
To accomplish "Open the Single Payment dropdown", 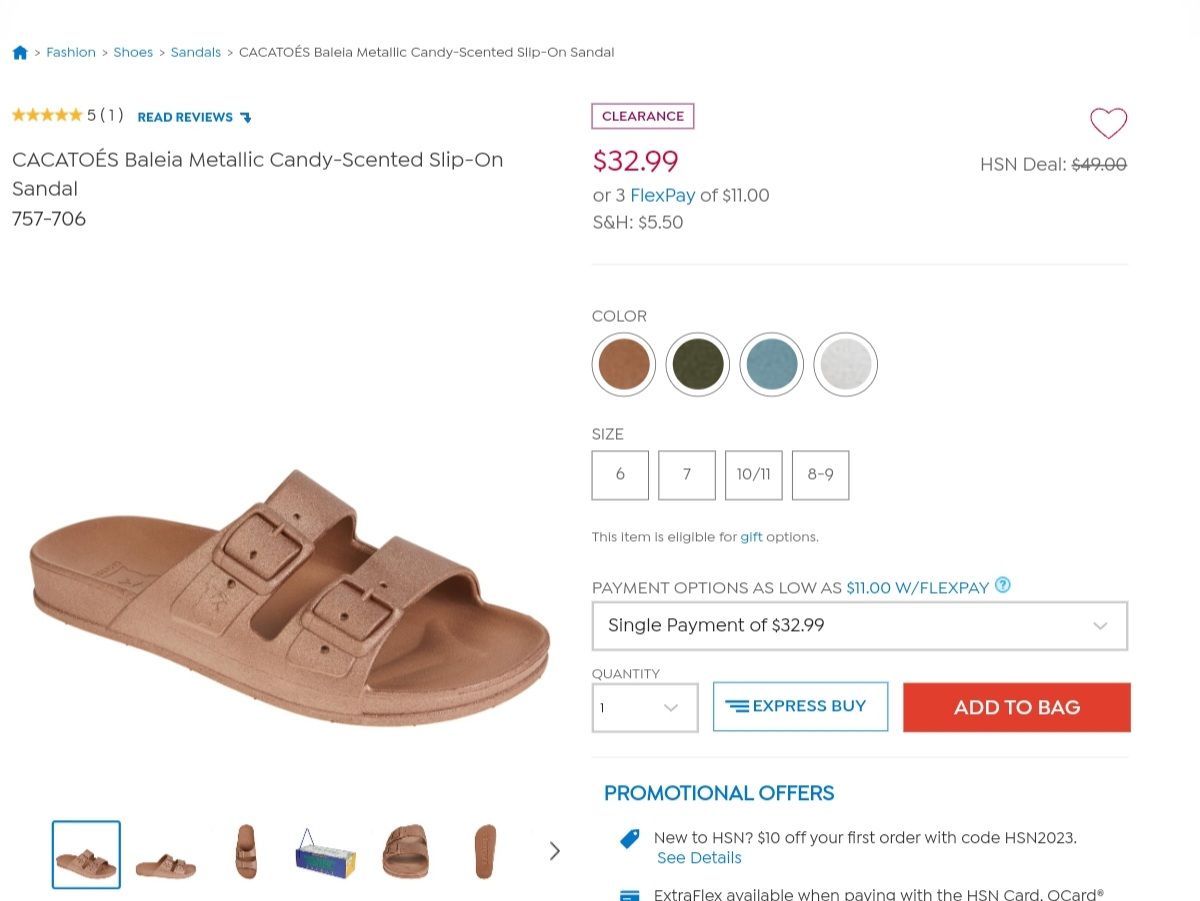I will pos(860,625).
